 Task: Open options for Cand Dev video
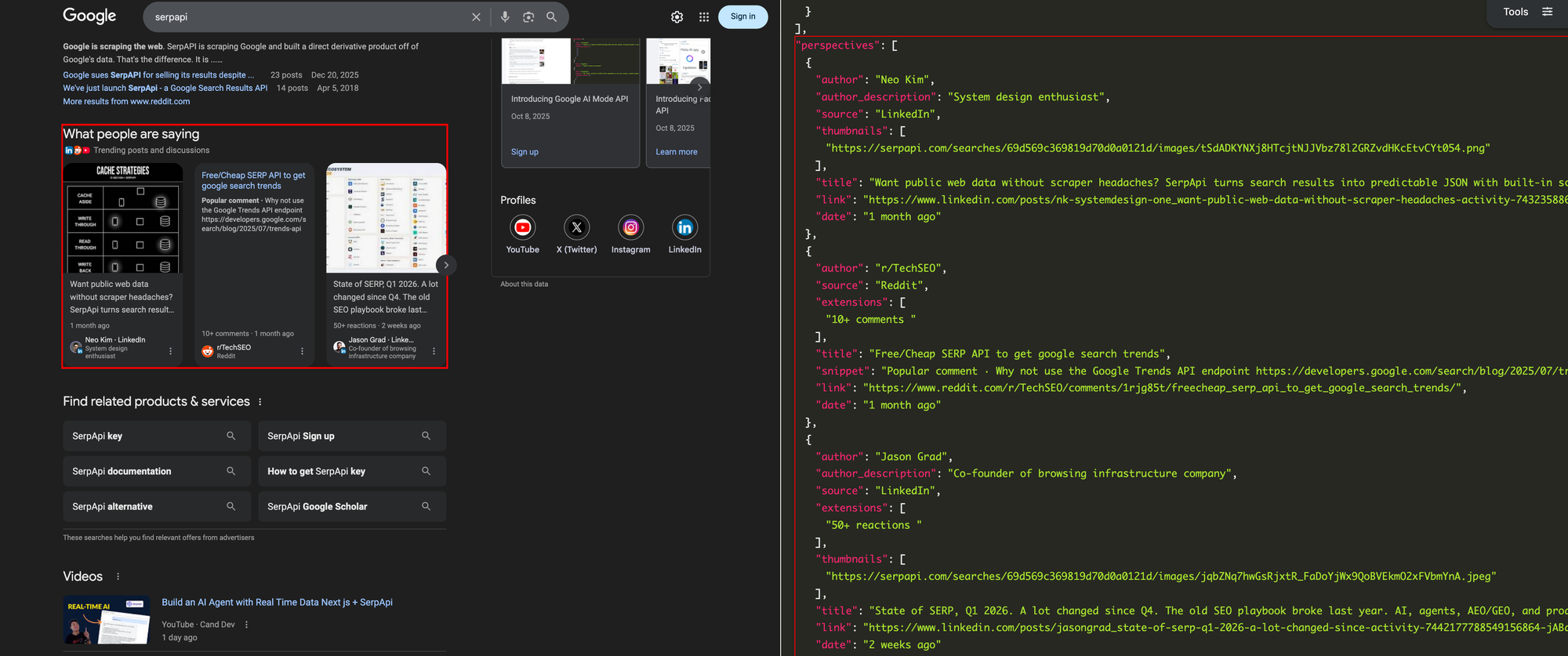pos(246,625)
